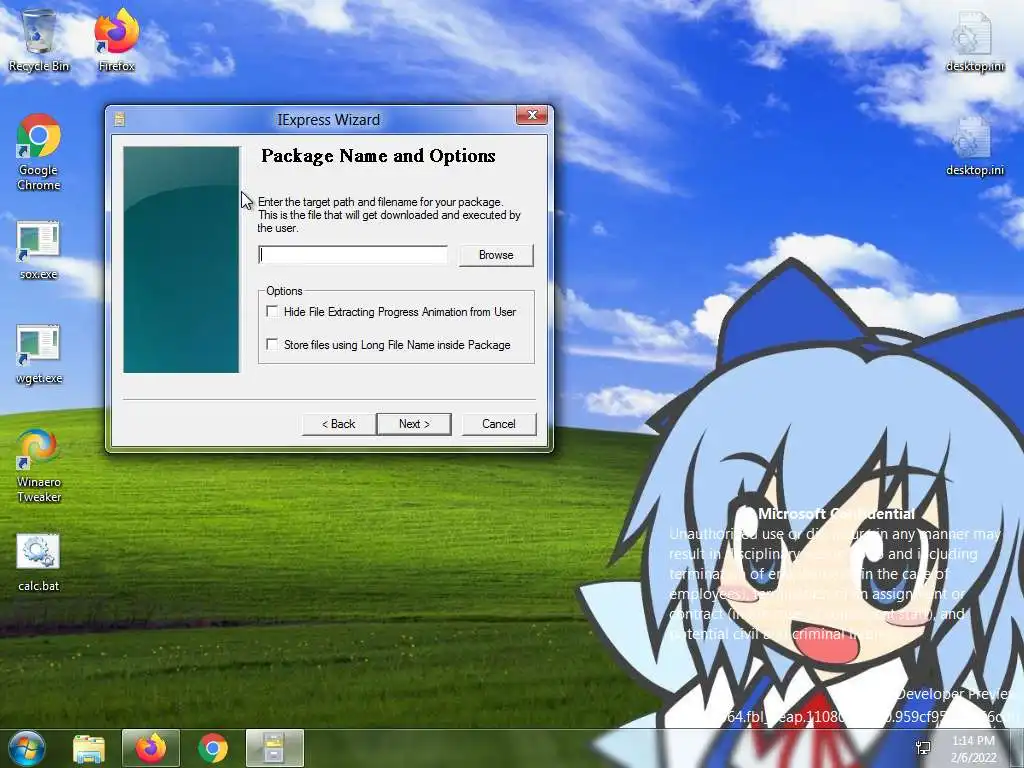The image size is (1024, 768).
Task: Launch Firefox from the desktop shortcut
Action: [x=116, y=39]
